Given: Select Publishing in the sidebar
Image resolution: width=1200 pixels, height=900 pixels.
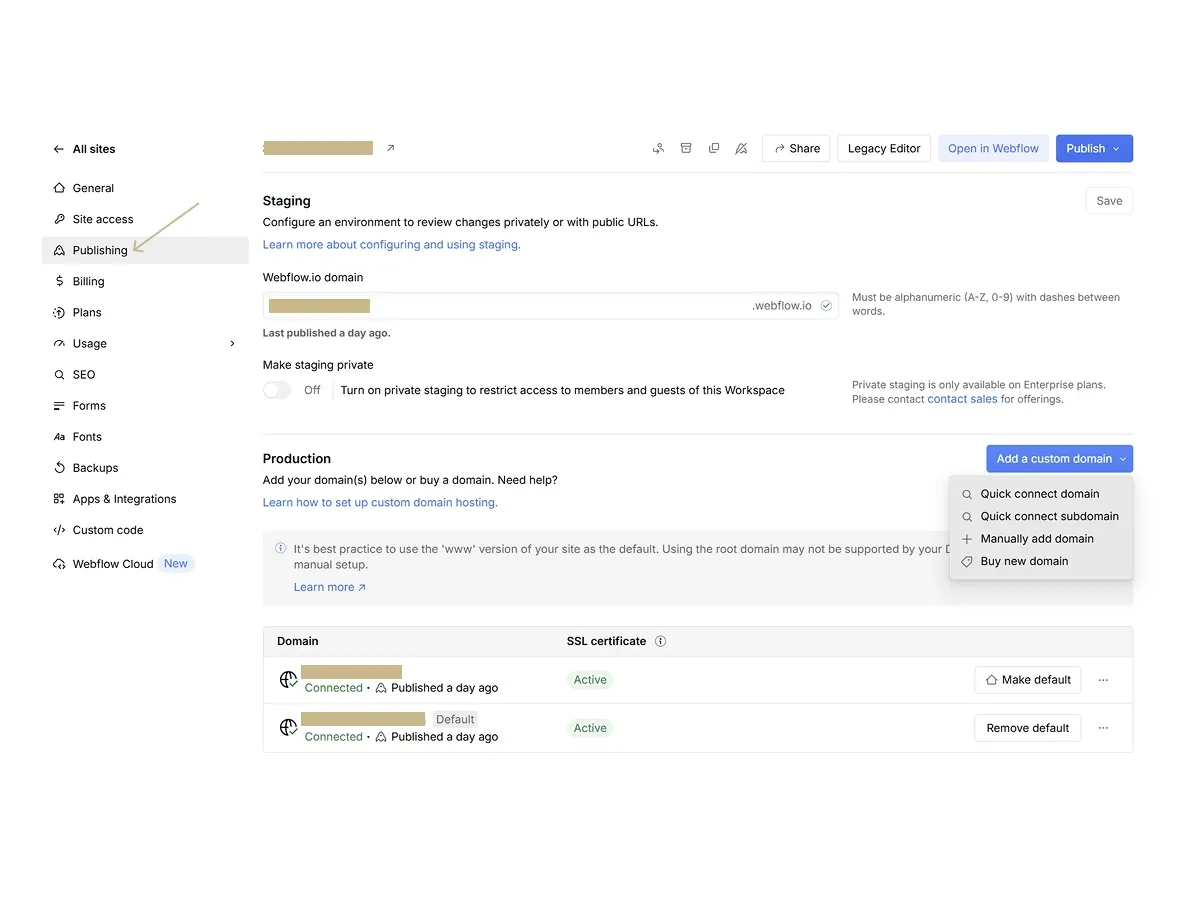Looking at the screenshot, I should (145, 250).
